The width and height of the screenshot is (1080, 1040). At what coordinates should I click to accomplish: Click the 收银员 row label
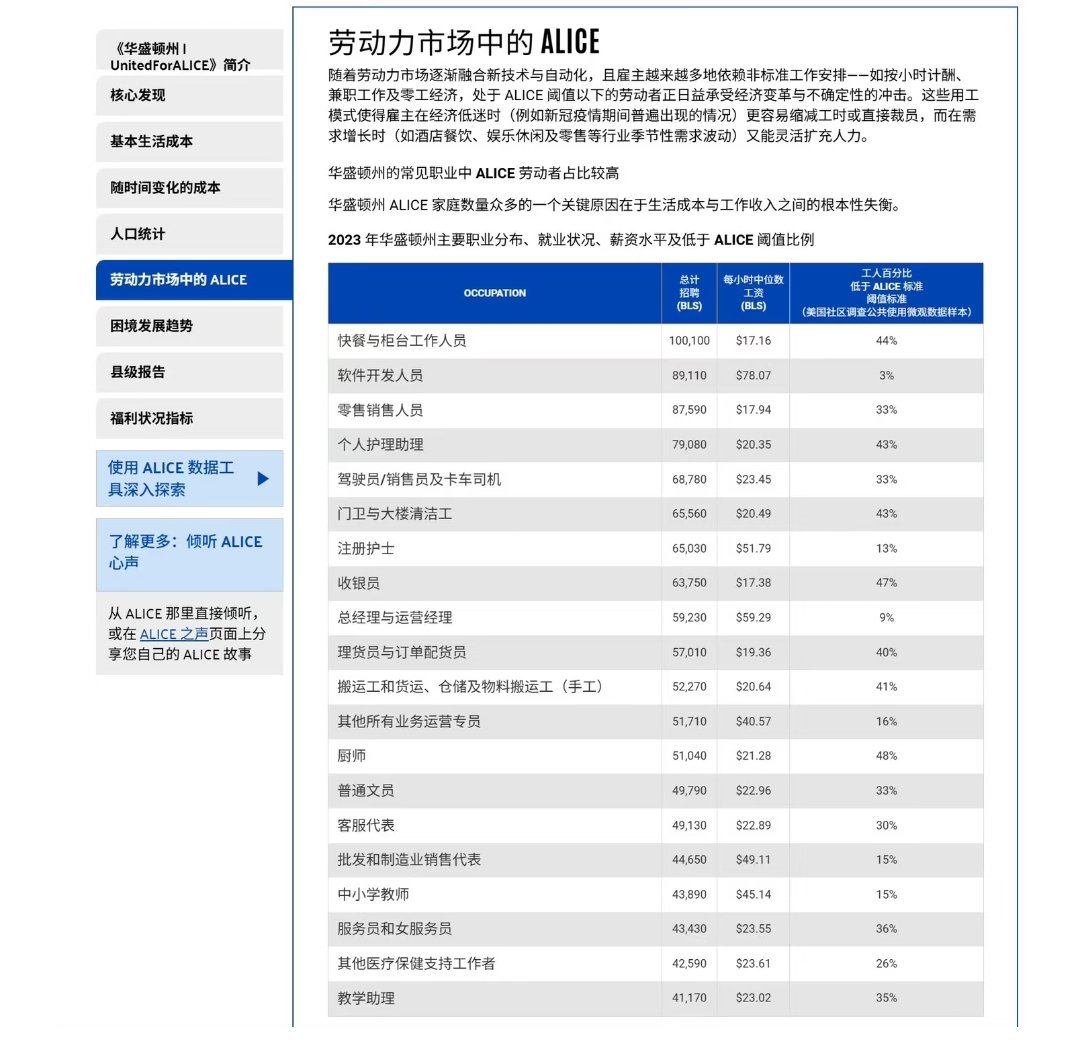[x=358, y=583]
